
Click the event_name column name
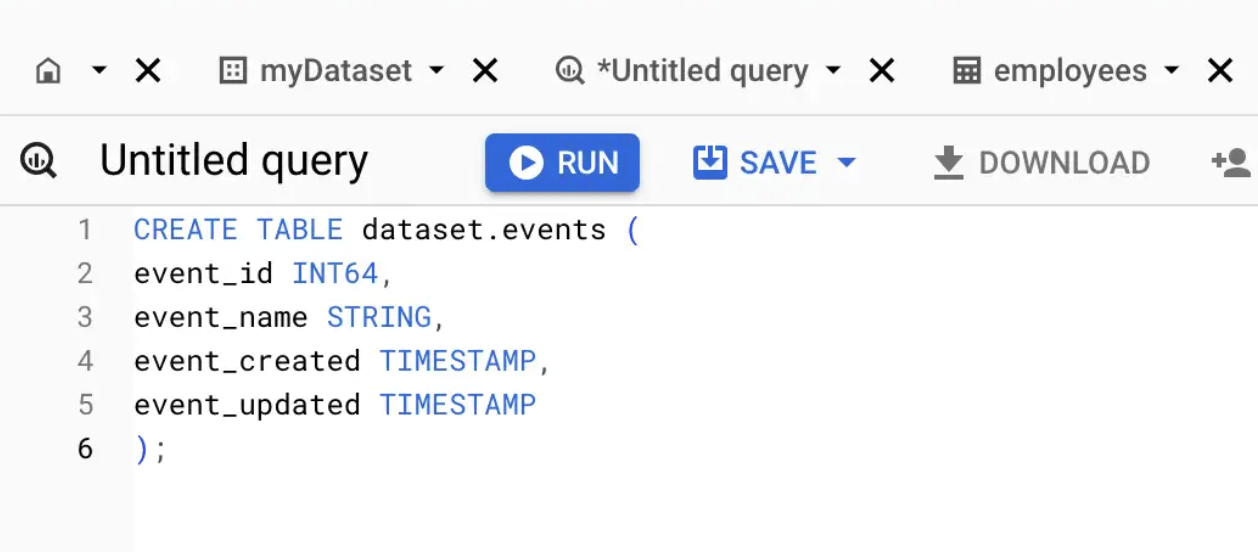point(221,318)
